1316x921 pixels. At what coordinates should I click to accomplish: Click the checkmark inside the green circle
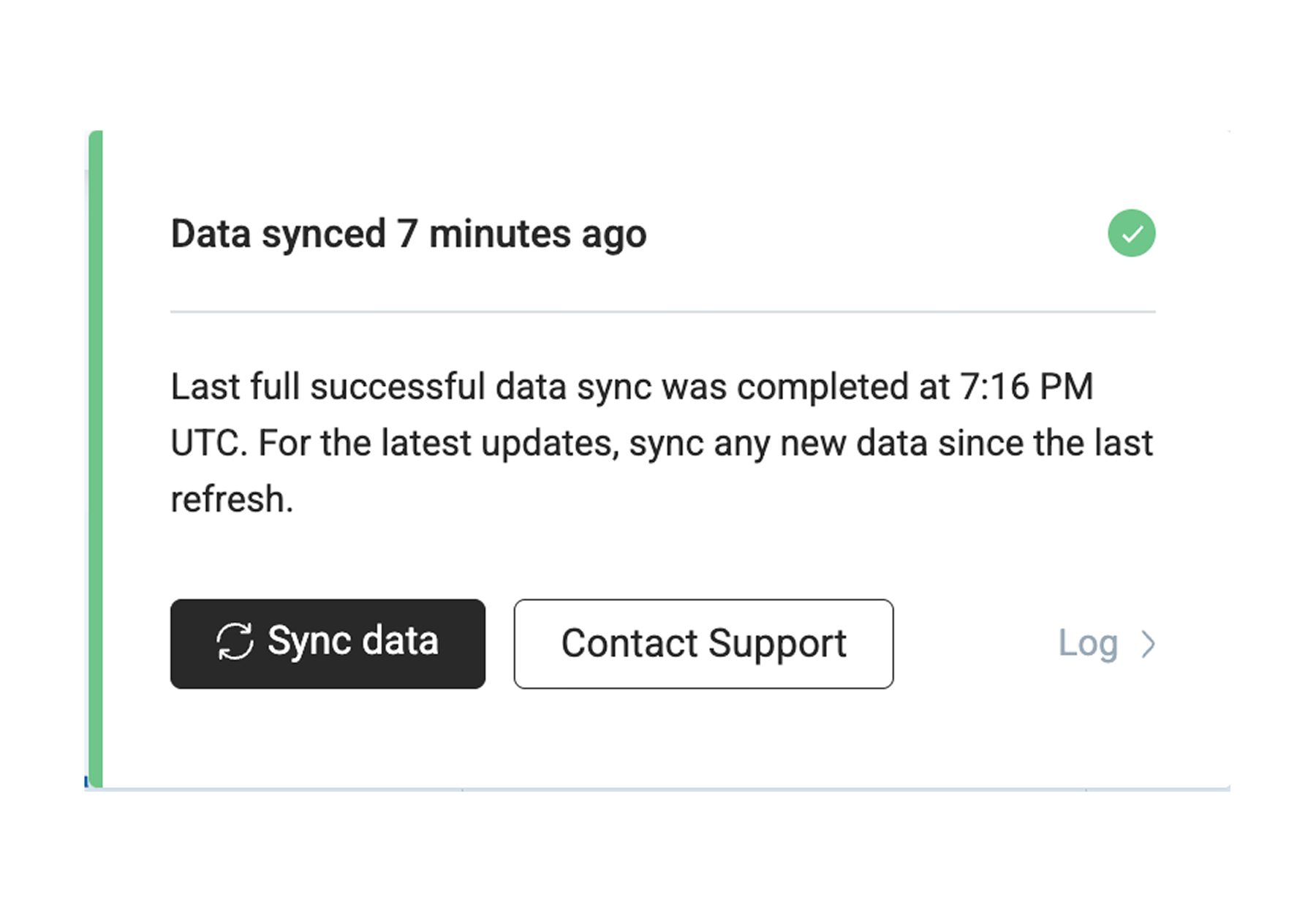pyautogui.click(x=1130, y=233)
